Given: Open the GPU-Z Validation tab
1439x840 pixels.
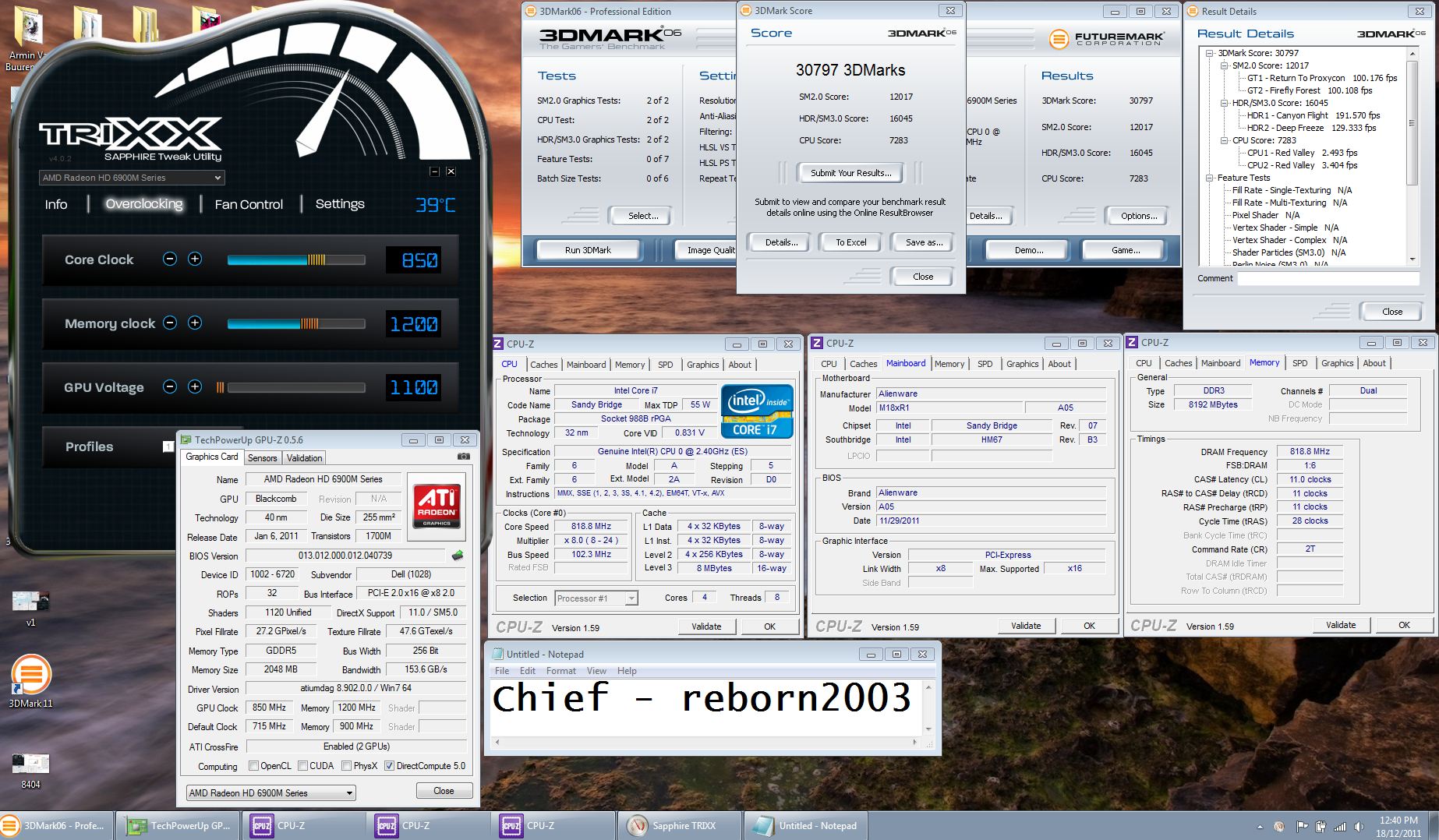Looking at the screenshot, I should [304, 458].
